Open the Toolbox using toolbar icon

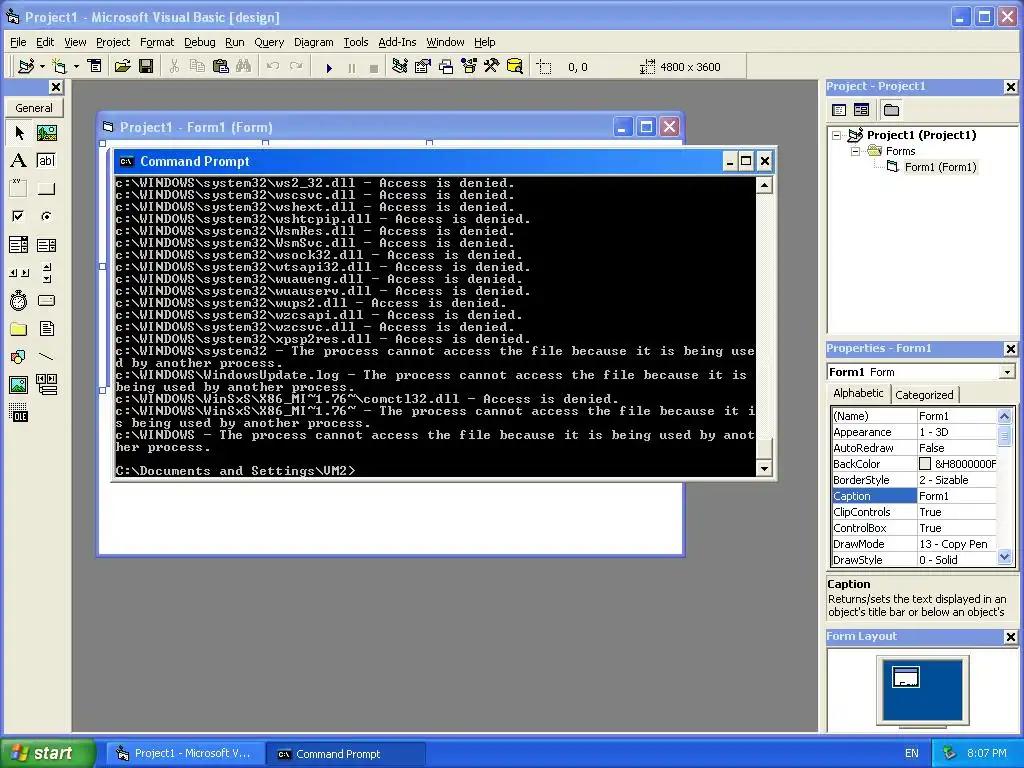pos(492,67)
